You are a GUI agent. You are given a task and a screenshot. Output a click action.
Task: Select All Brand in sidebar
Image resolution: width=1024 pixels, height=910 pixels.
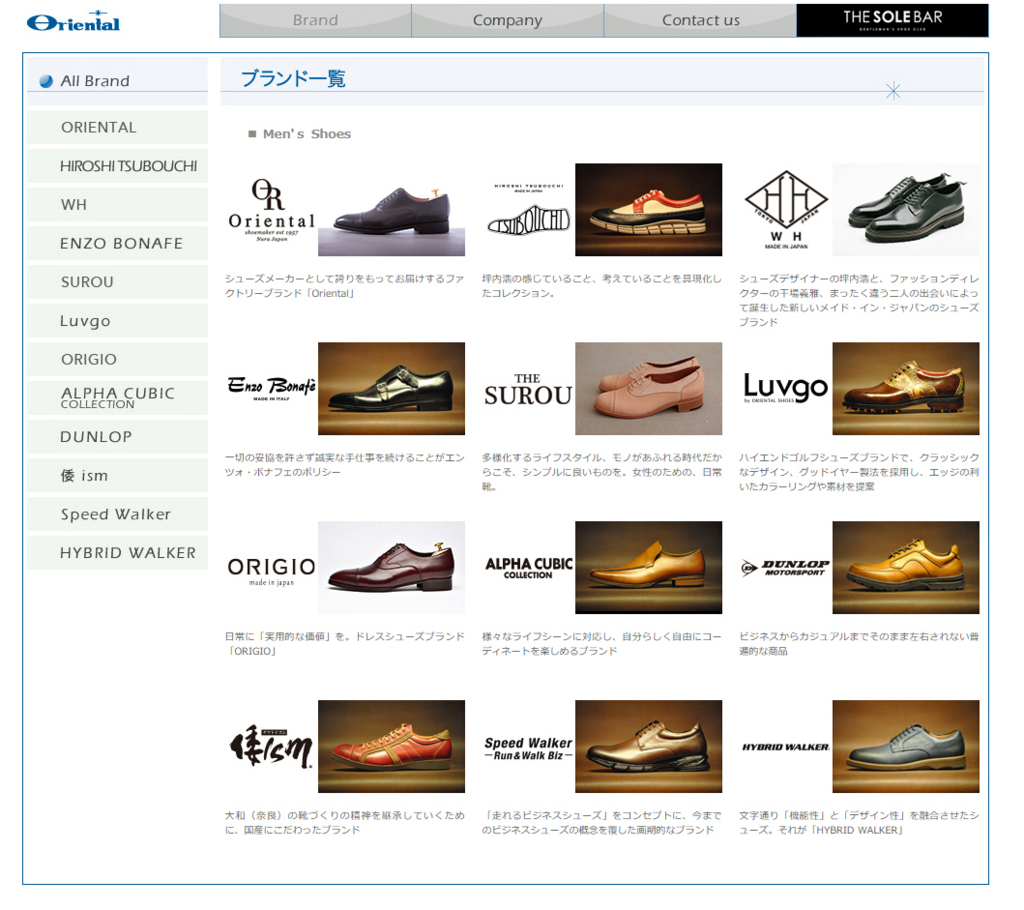click(x=118, y=81)
